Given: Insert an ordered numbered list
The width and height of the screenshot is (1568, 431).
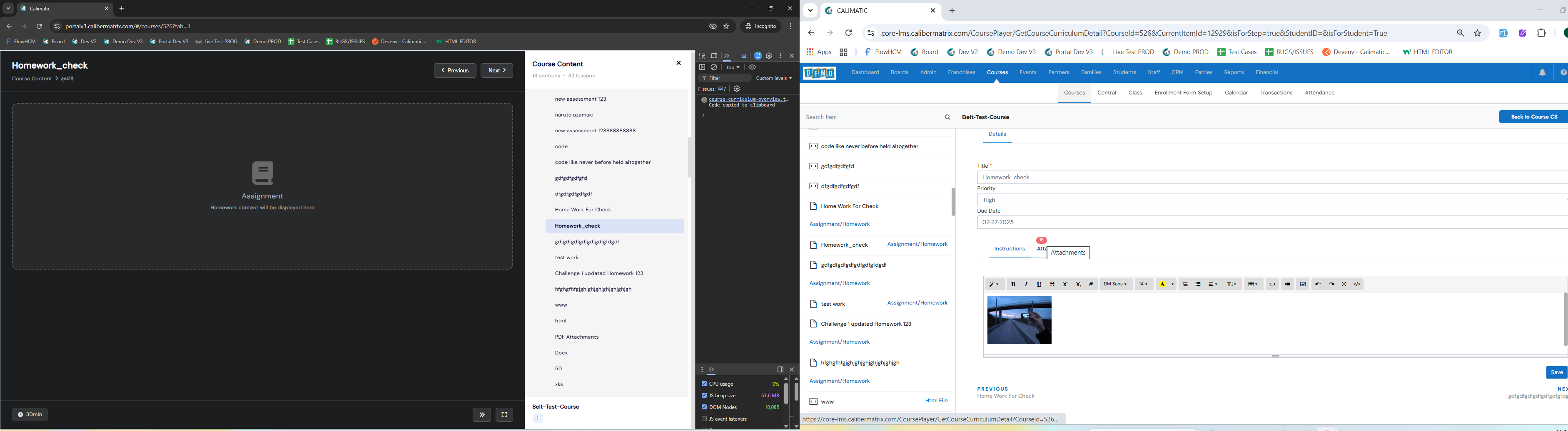Looking at the screenshot, I should coord(1184,285).
